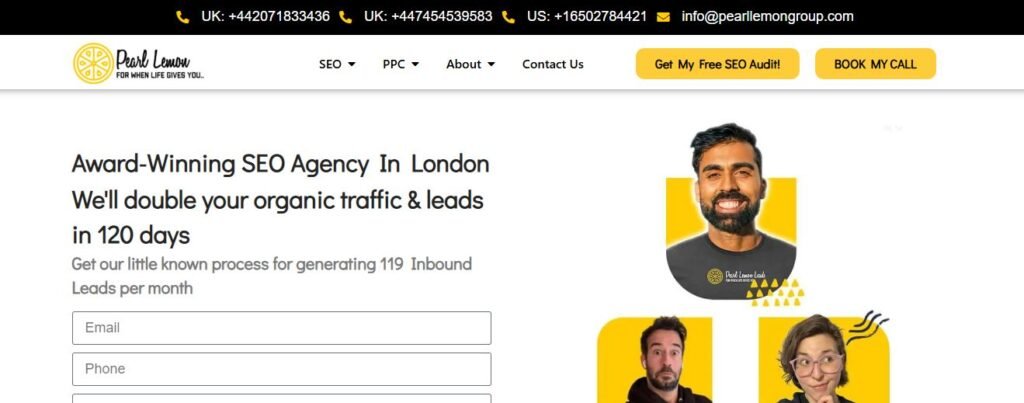
Task: Click the smiling bearded man's photo
Action: click(731, 210)
